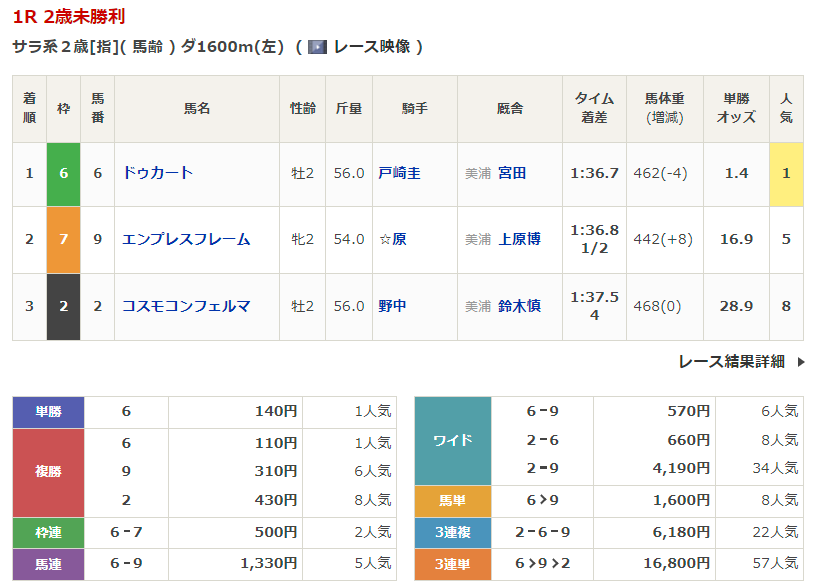Open jockey 原's profile
817x585 pixels.
pyautogui.click(x=399, y=239)
